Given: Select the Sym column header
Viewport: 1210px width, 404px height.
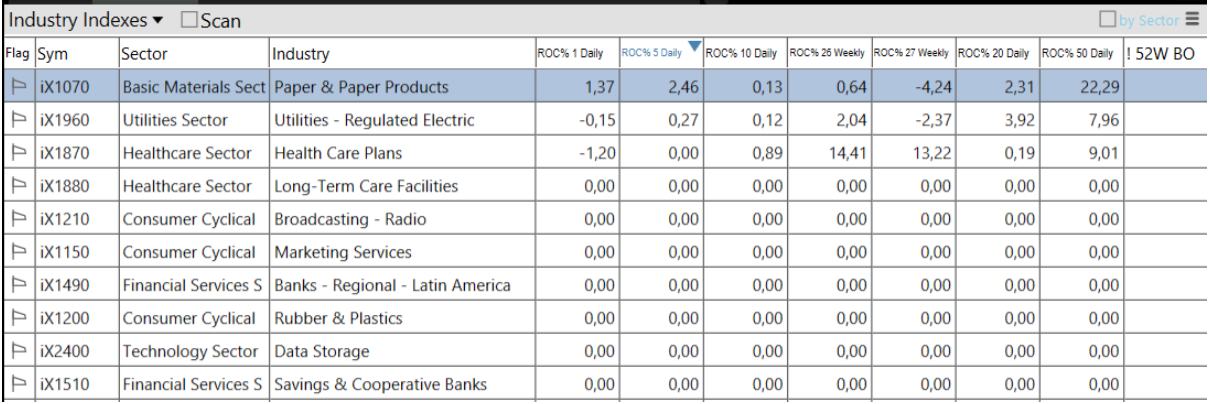Looking at the screenshot, I should click(x=52, y=54).
